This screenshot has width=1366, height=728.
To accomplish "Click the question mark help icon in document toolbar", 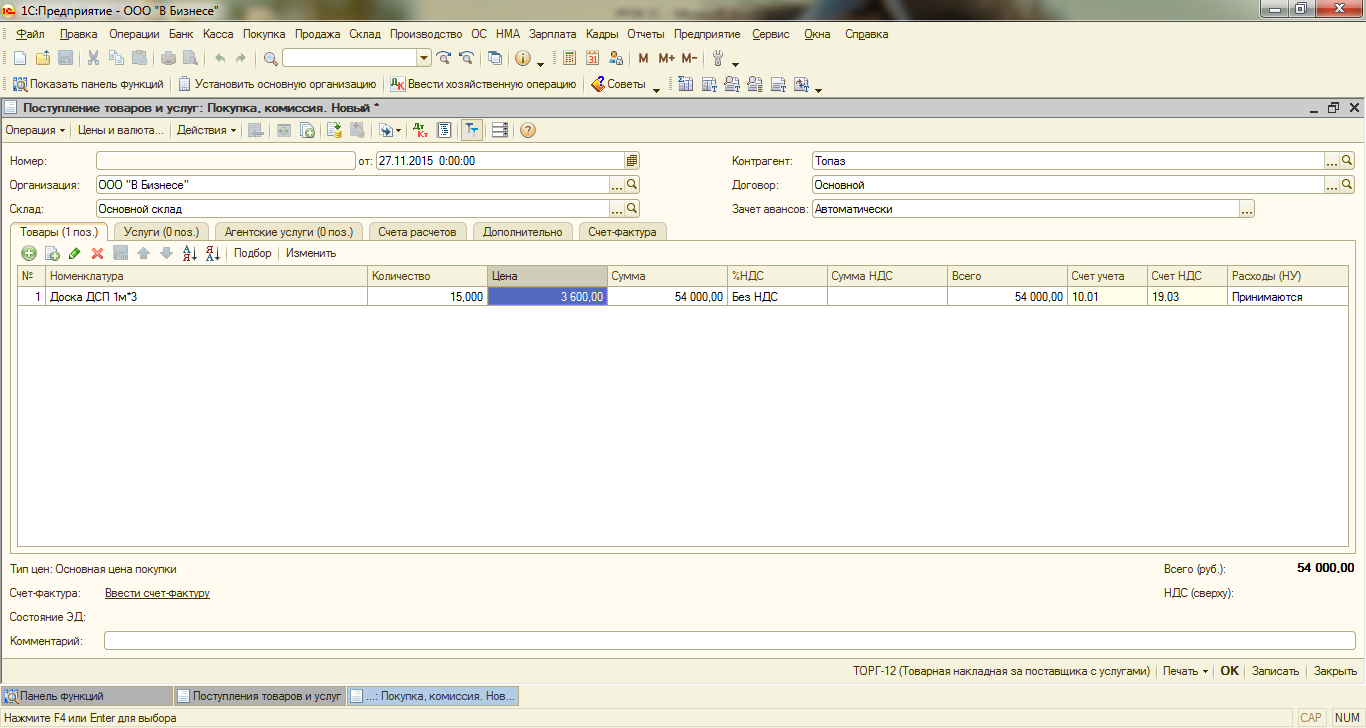I will [x=528, y=130].
